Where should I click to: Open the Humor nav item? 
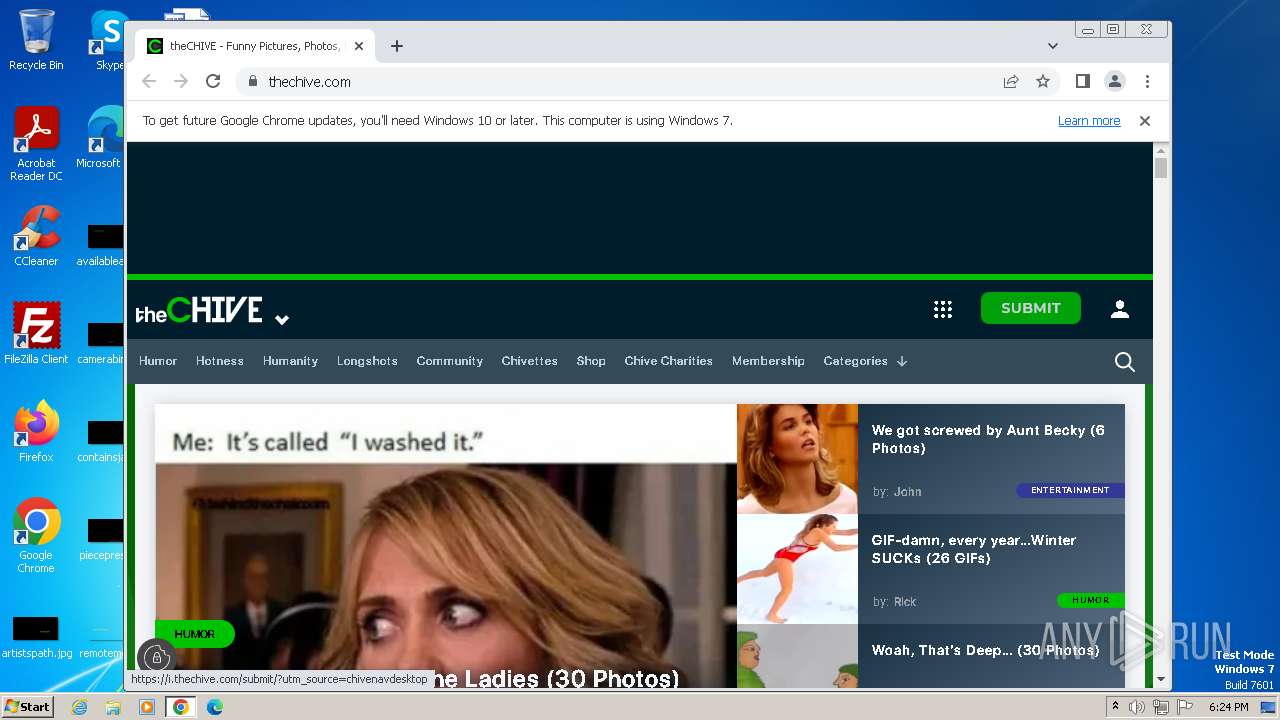pyautogui.click(x=158, y=361)
